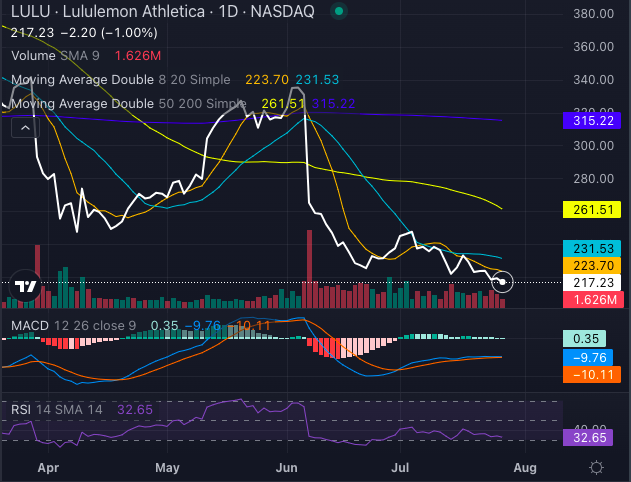The height and width of the screenshot is (482, 631).
Task: Click the -9.76 MACD line label
Action: (588, 357)
